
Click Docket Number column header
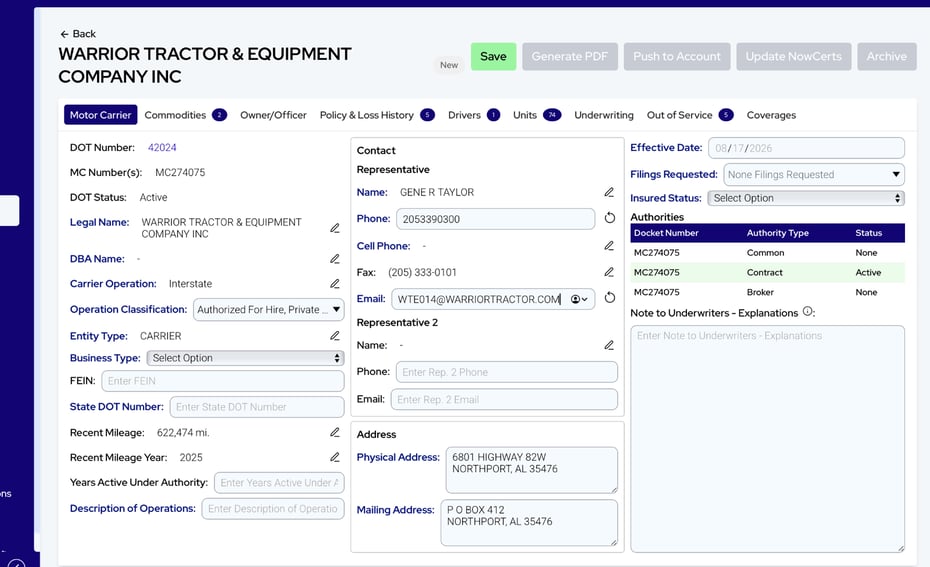[x=666, y=233]
